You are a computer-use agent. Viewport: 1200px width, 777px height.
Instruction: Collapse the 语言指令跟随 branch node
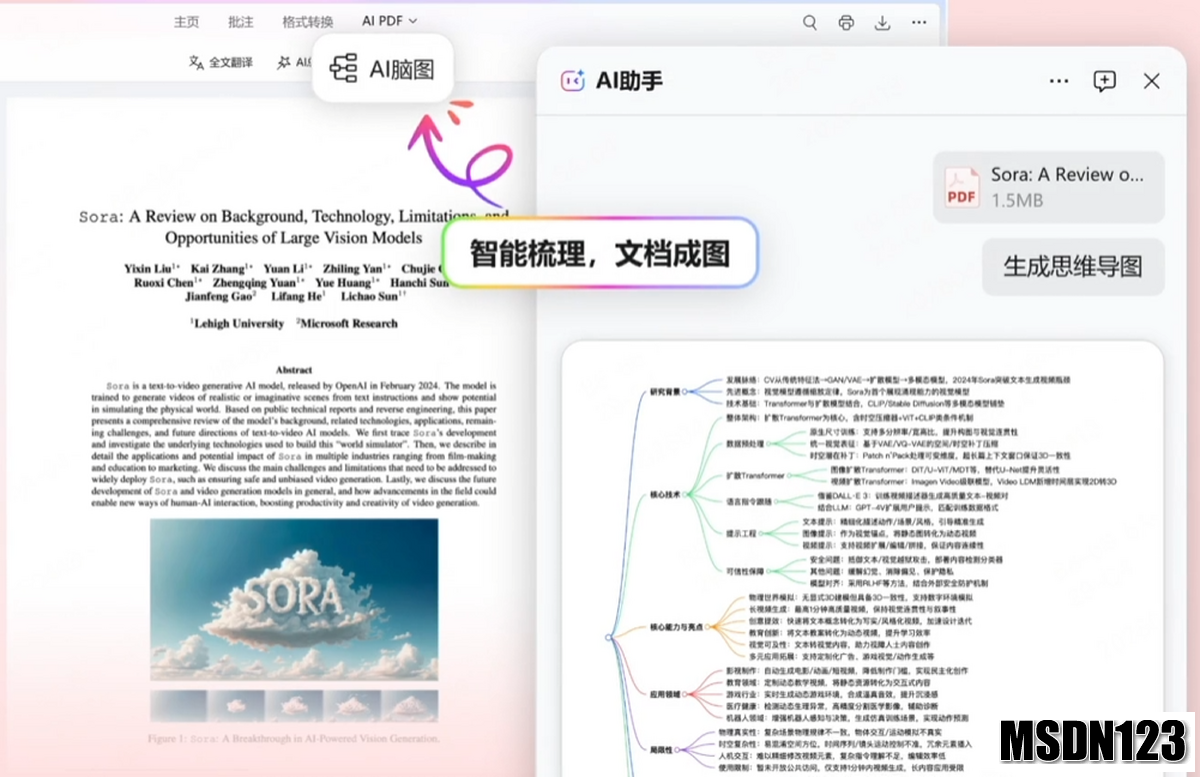point(777,501)
